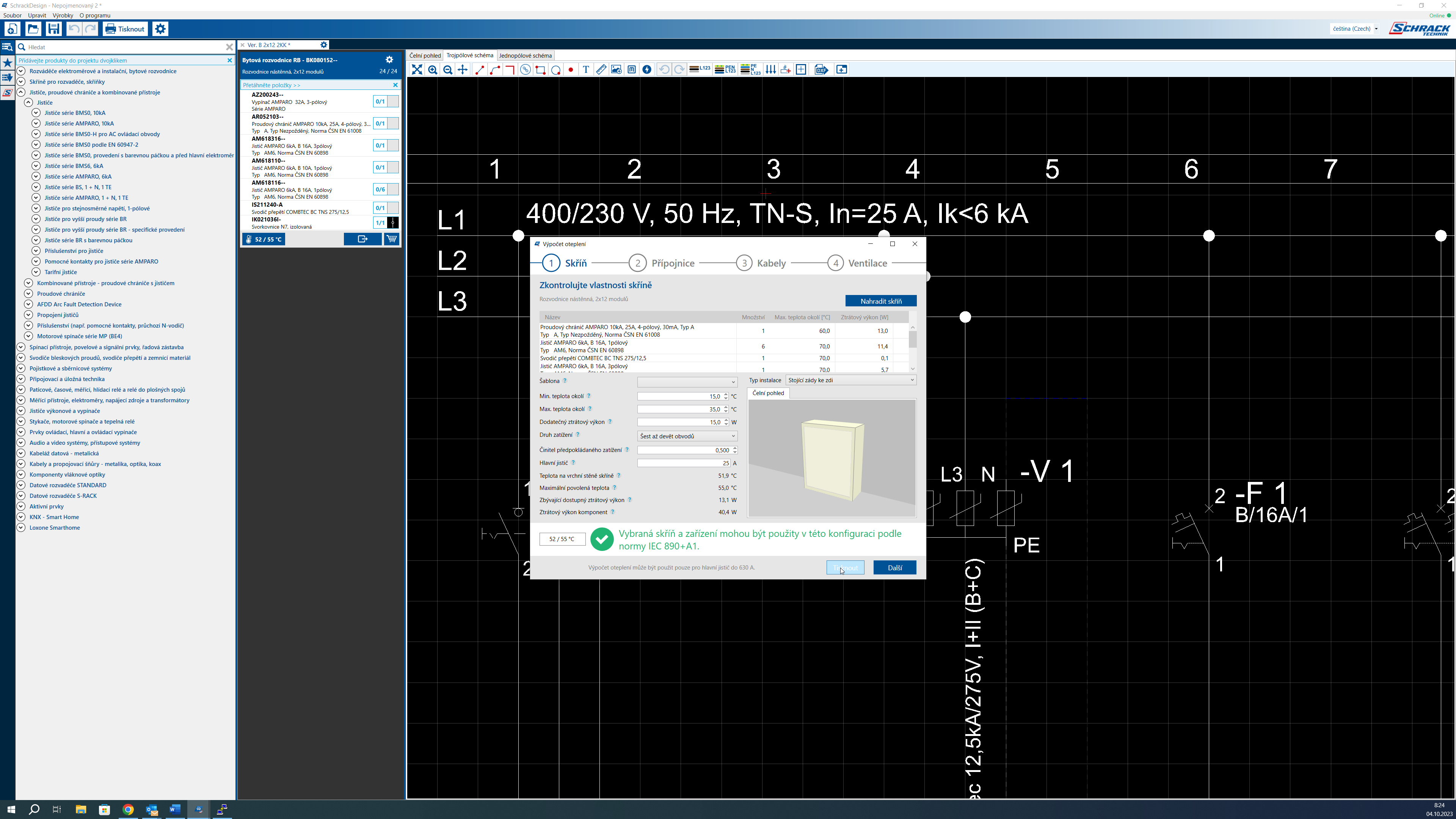Open the gear settings on the Bytová rozvodnice header

[x=389, y=60]
